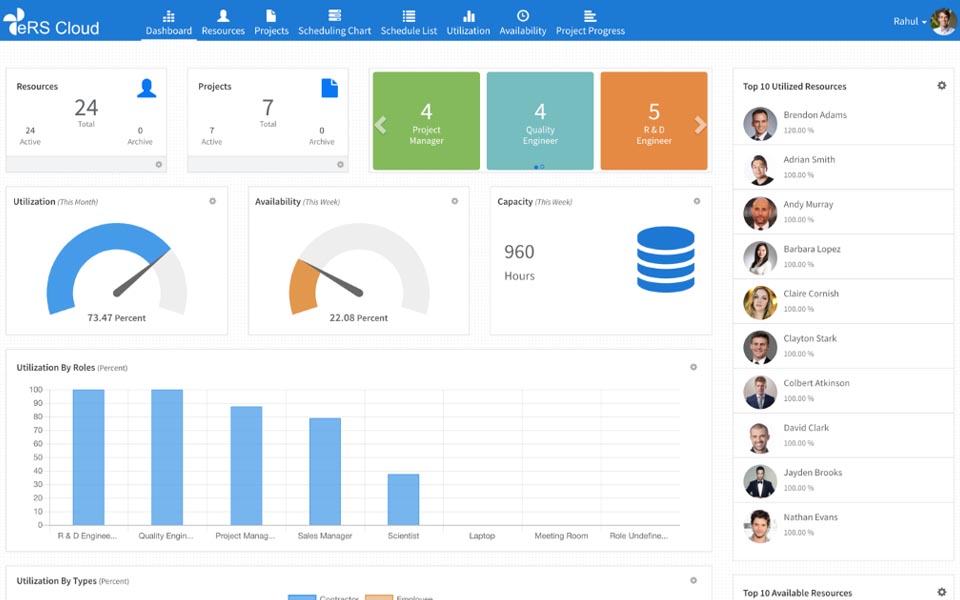Open Clayton Stark's resource name

[810, 338]
